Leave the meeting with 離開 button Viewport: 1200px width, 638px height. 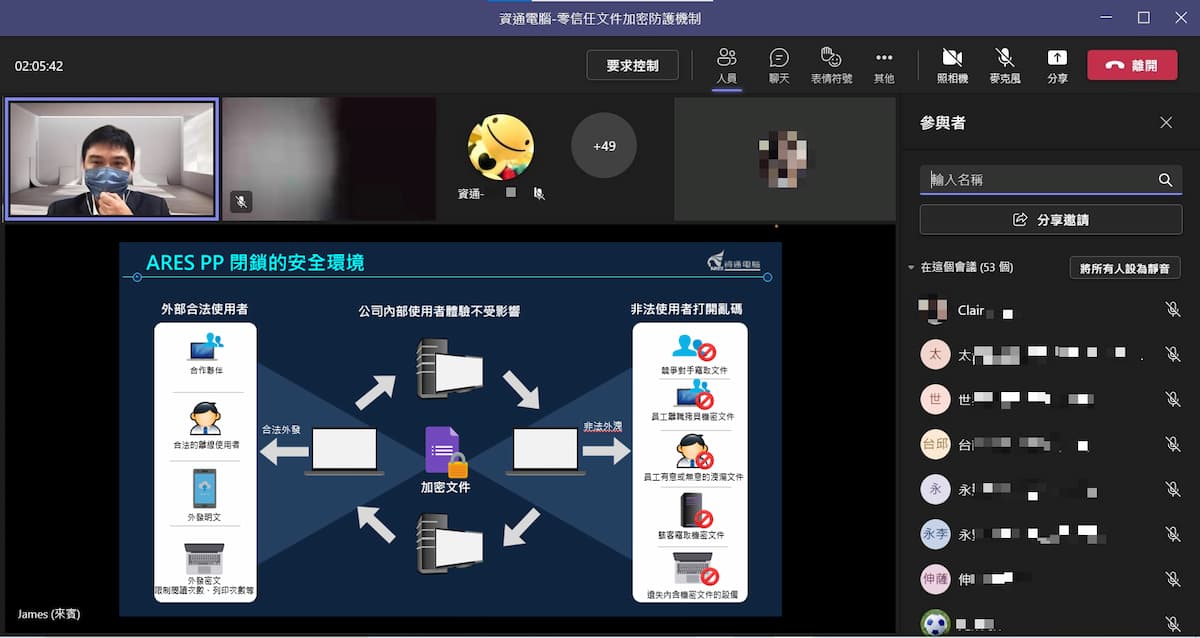click(x=1132, y=65)
